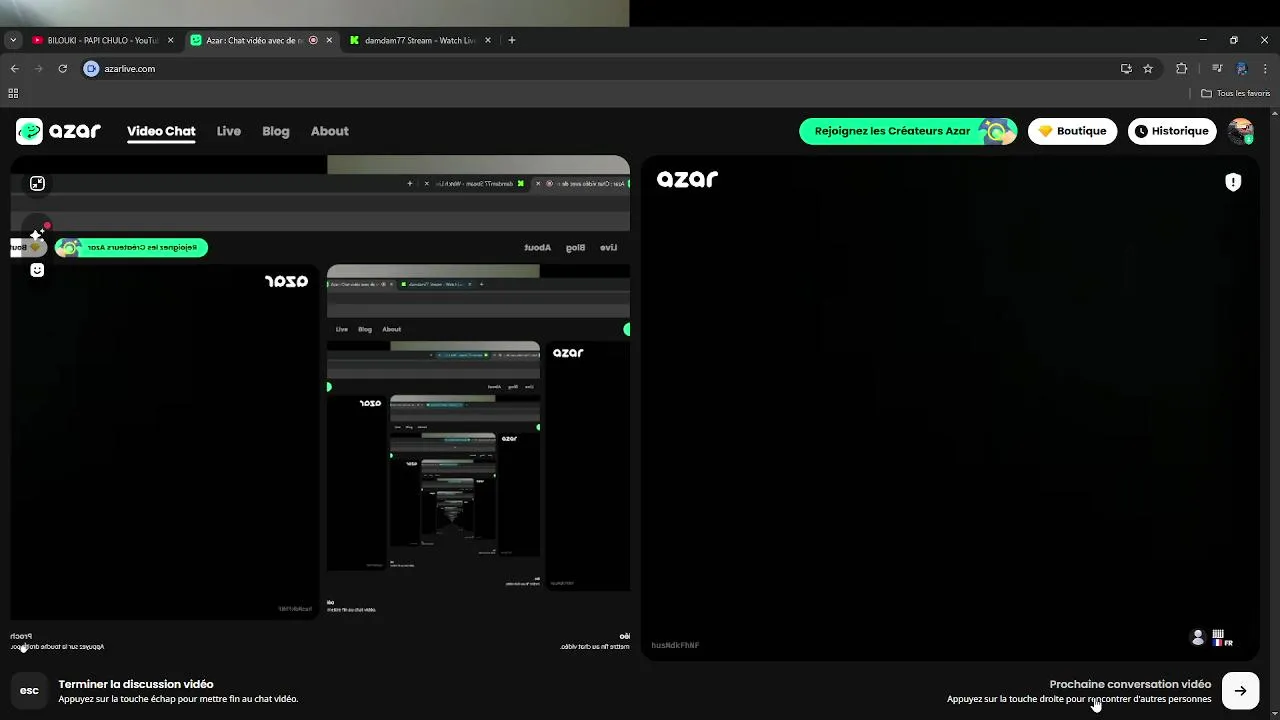Click Prochaine conversation vidéo text

pos(1130,684)
